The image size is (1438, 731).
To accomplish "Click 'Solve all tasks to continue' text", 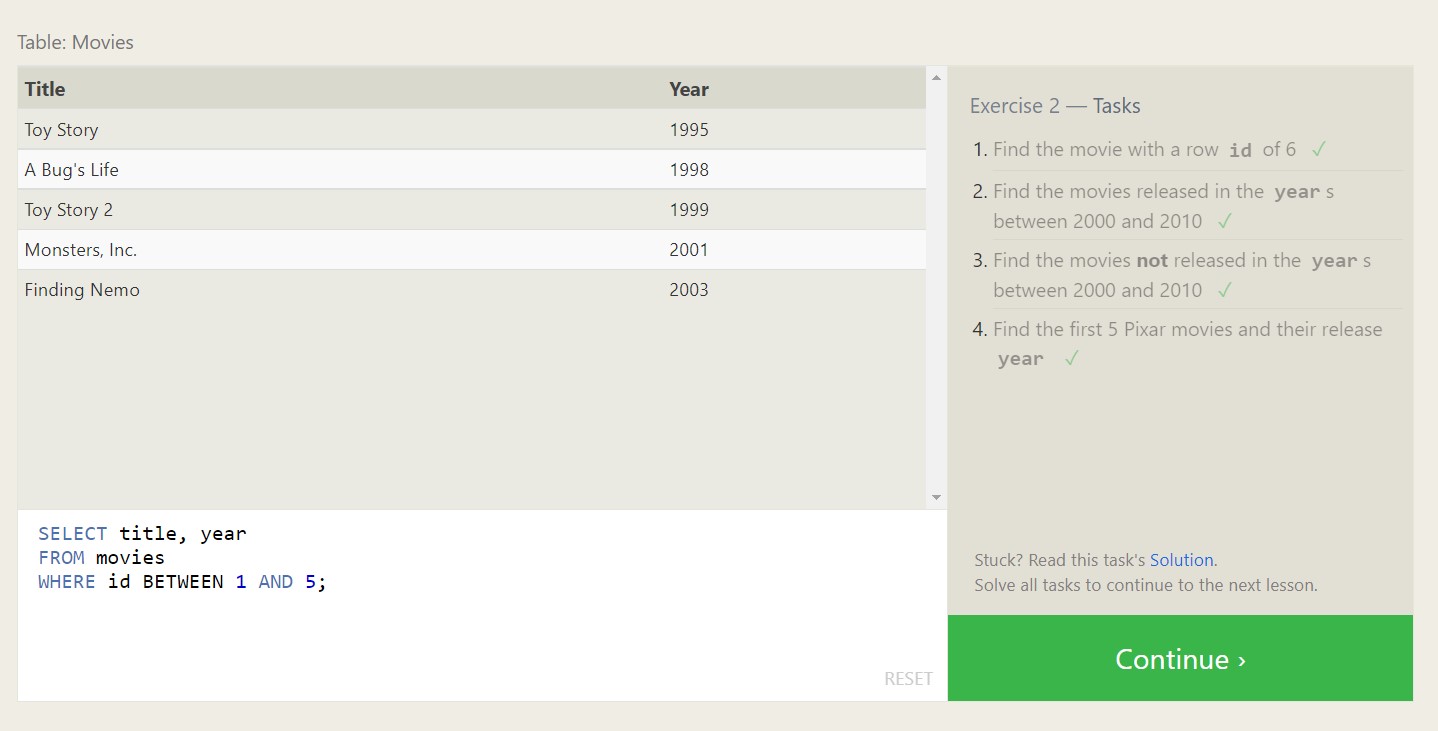I will [x=1146, y=585].
